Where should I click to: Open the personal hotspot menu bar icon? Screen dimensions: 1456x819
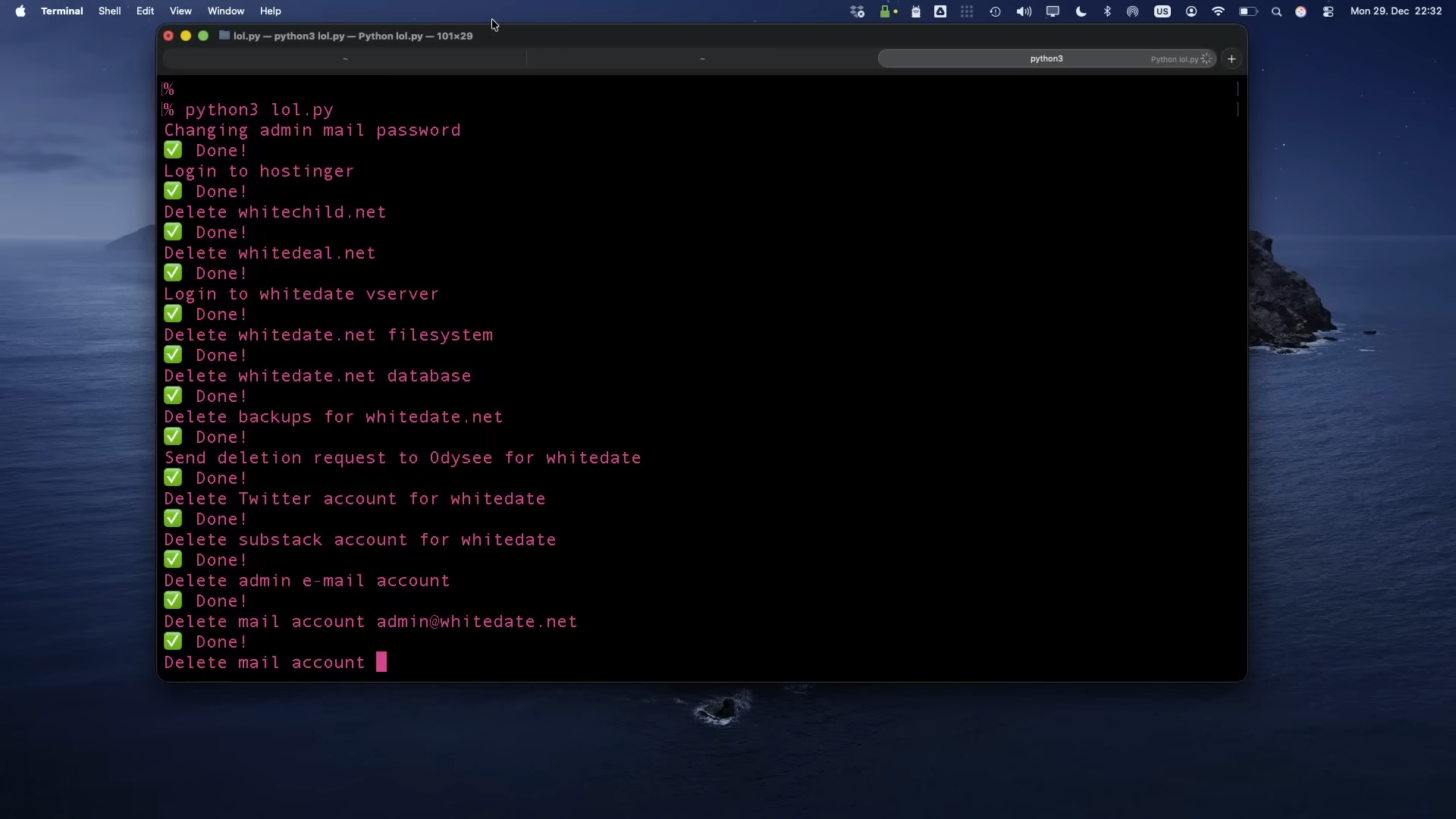1133,11
